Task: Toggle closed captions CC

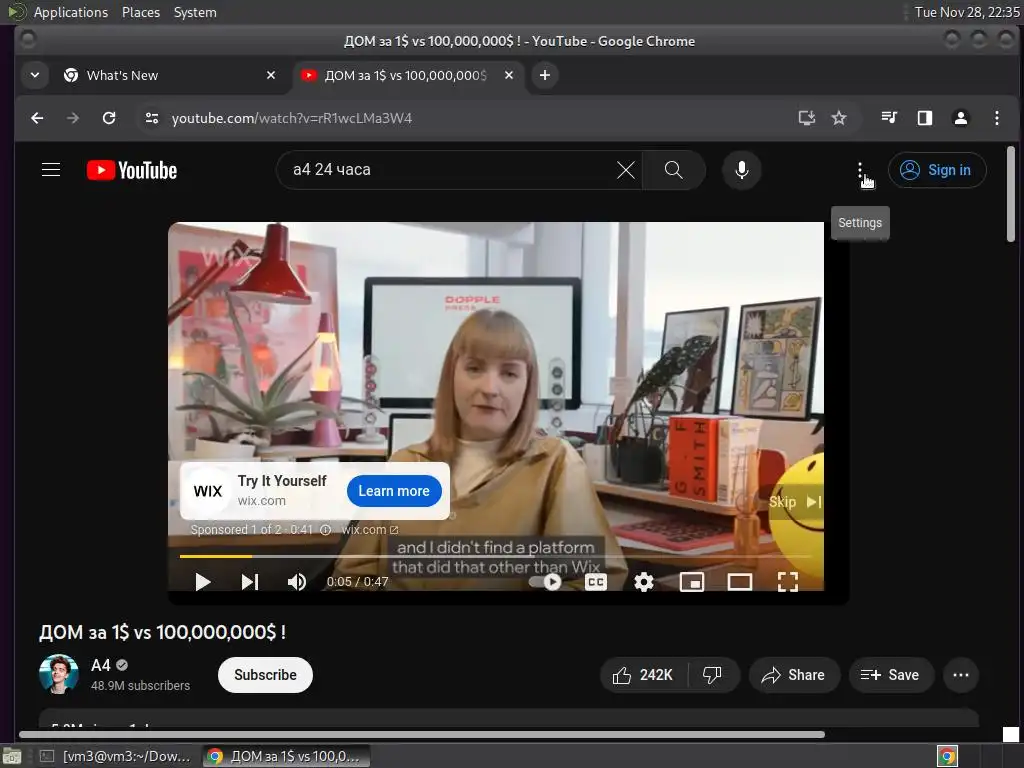Action: pos(596,581)
